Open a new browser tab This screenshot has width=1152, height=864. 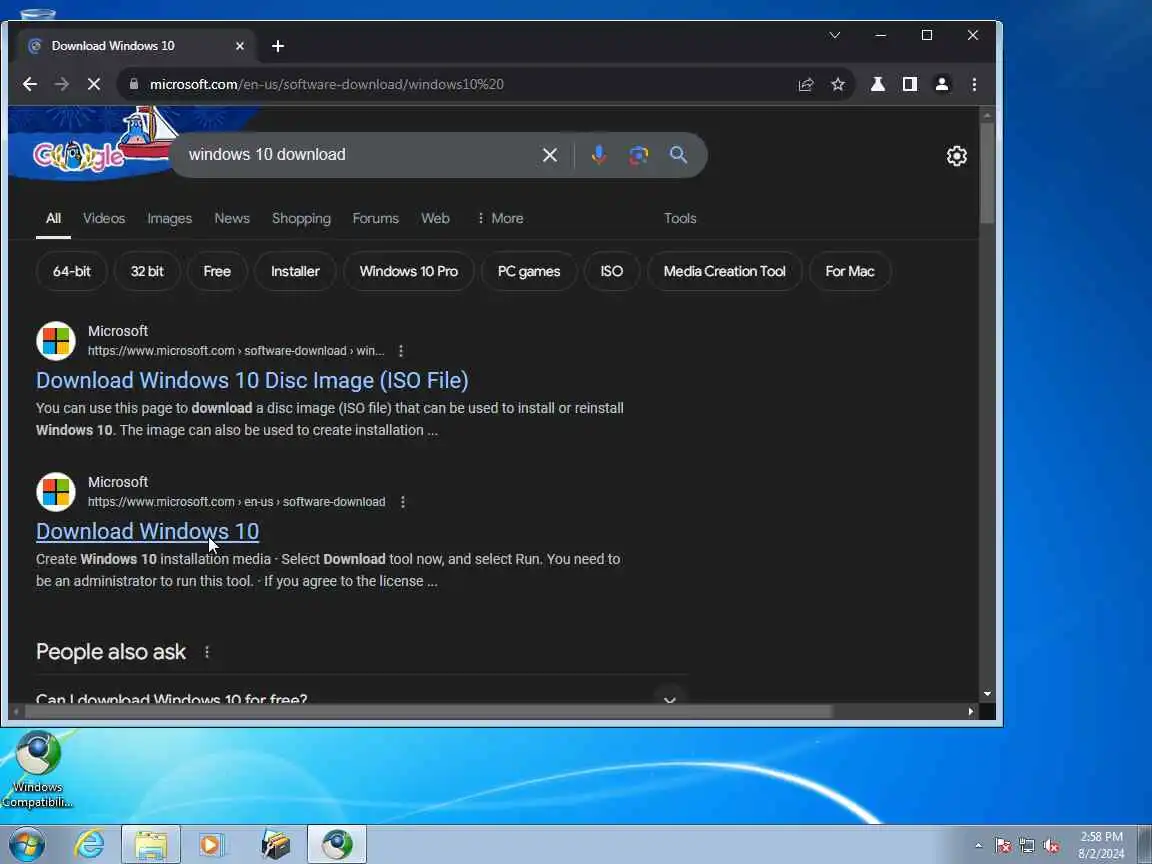pyautogui.click(x=278, y=46)
